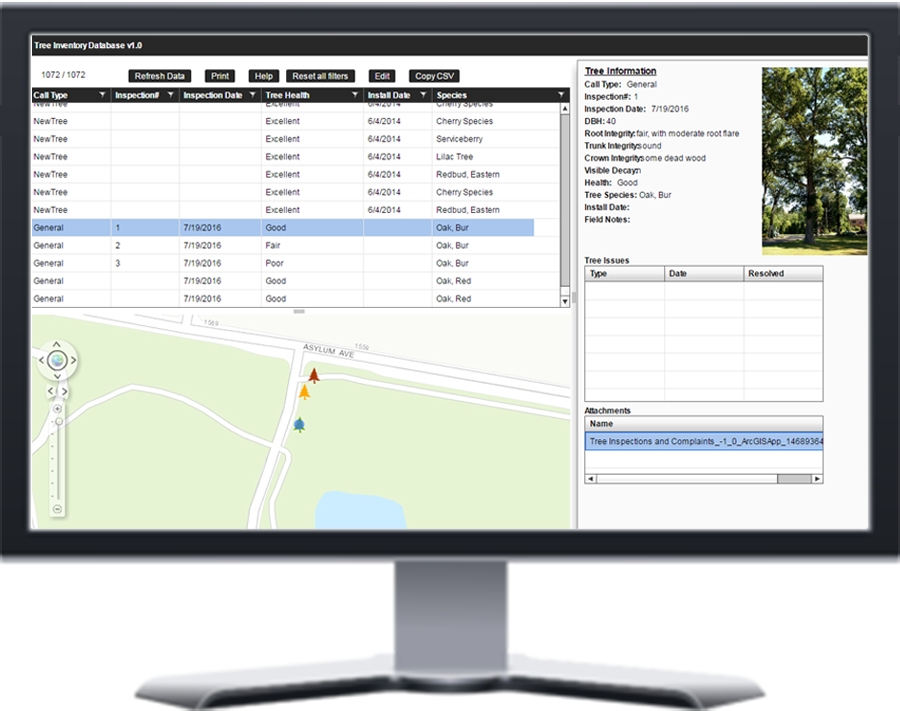This screenshot has height=711, width=900.
Task: Click the Reset all filters button
Action: 320,76
